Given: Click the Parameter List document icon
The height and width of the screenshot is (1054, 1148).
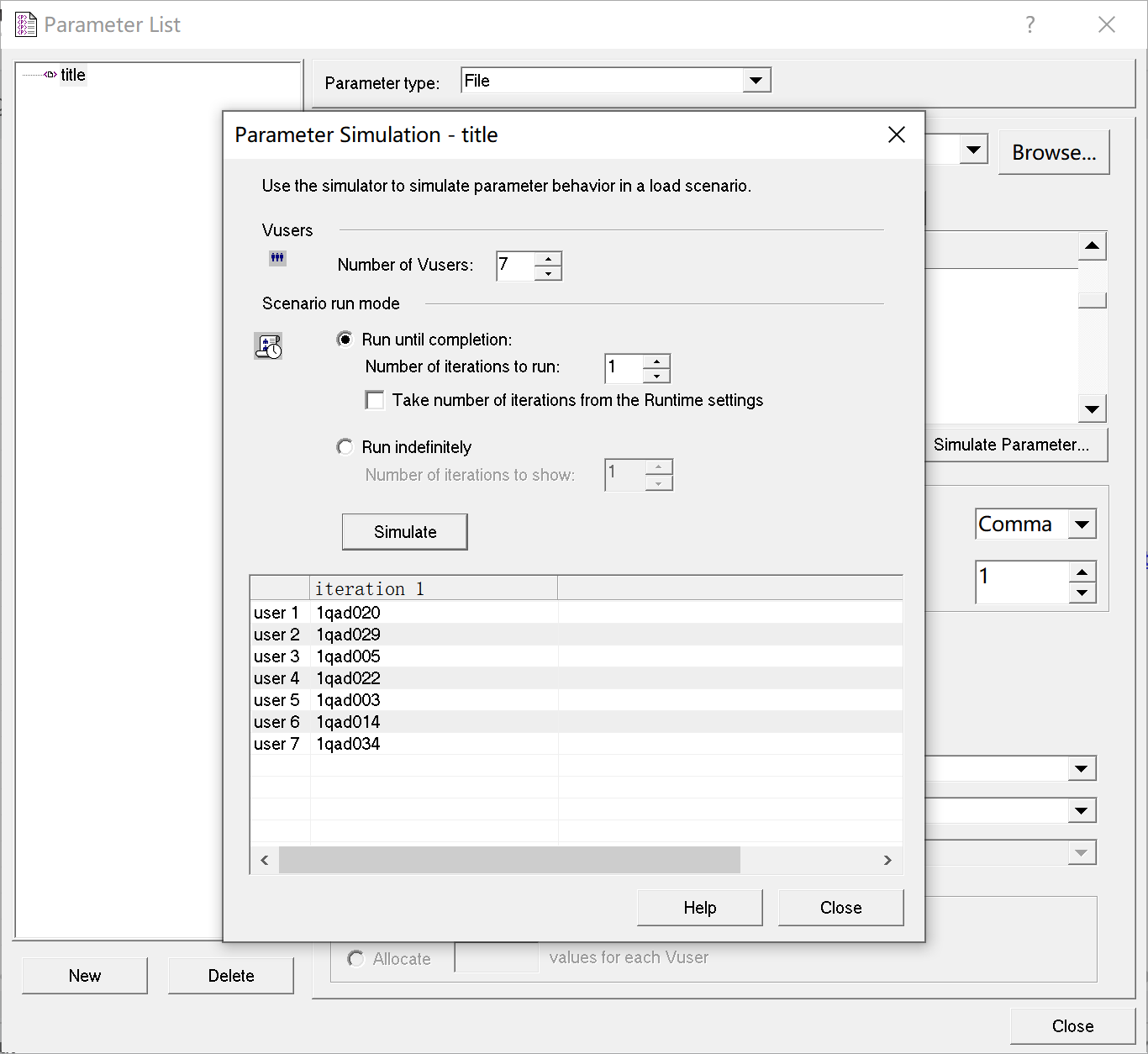Looking at the screenshot, I should (x=26, y=24).
